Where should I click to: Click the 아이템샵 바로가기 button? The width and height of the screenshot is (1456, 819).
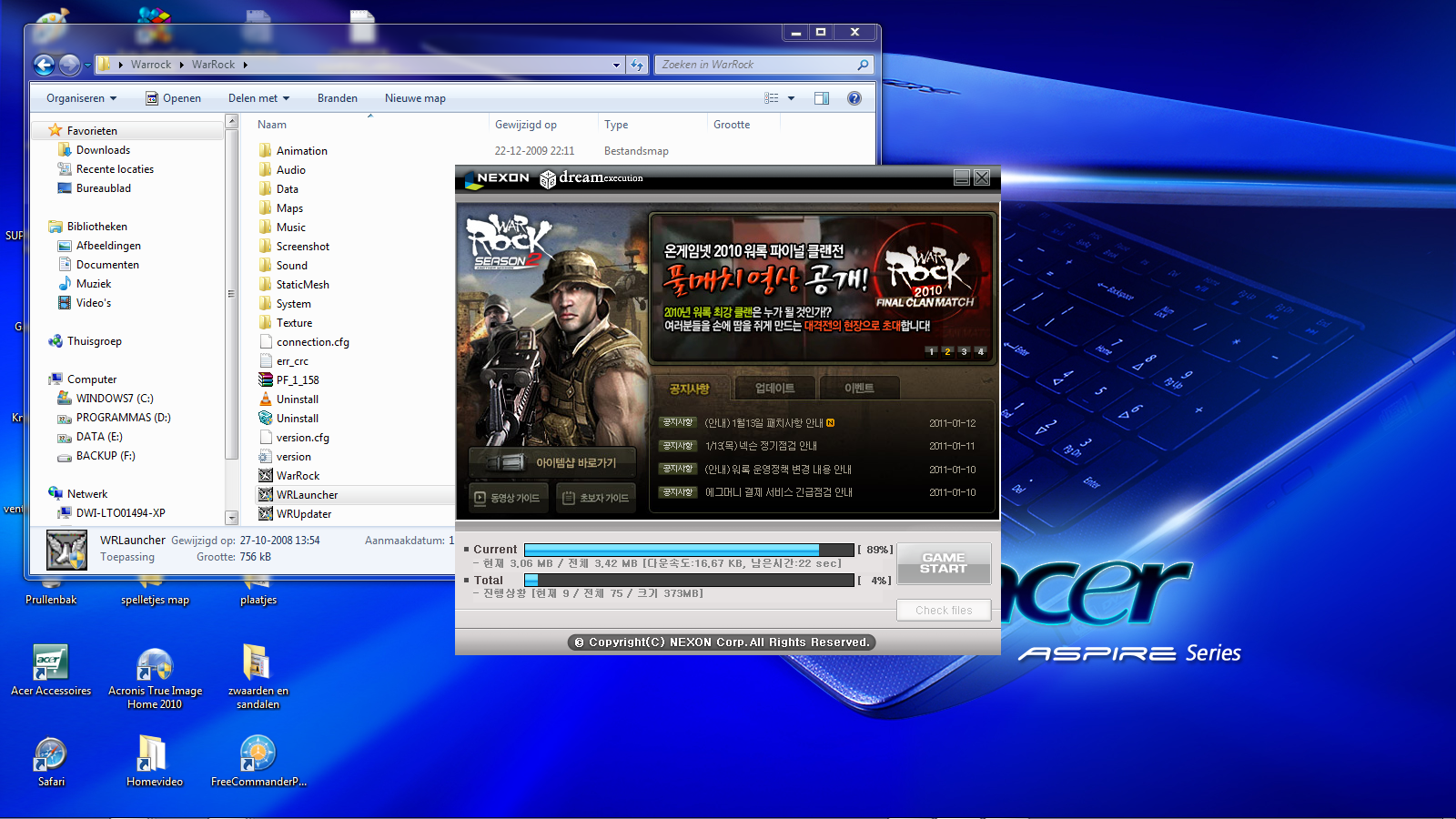(x=552, y=462)
